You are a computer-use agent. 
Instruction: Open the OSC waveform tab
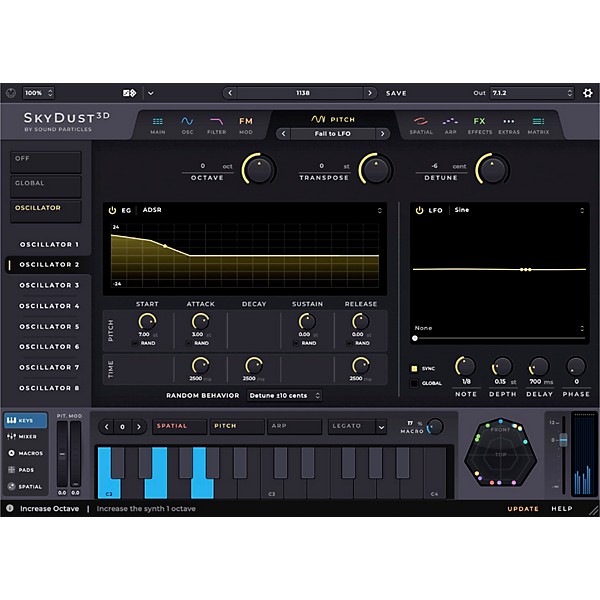pos(187,126)
